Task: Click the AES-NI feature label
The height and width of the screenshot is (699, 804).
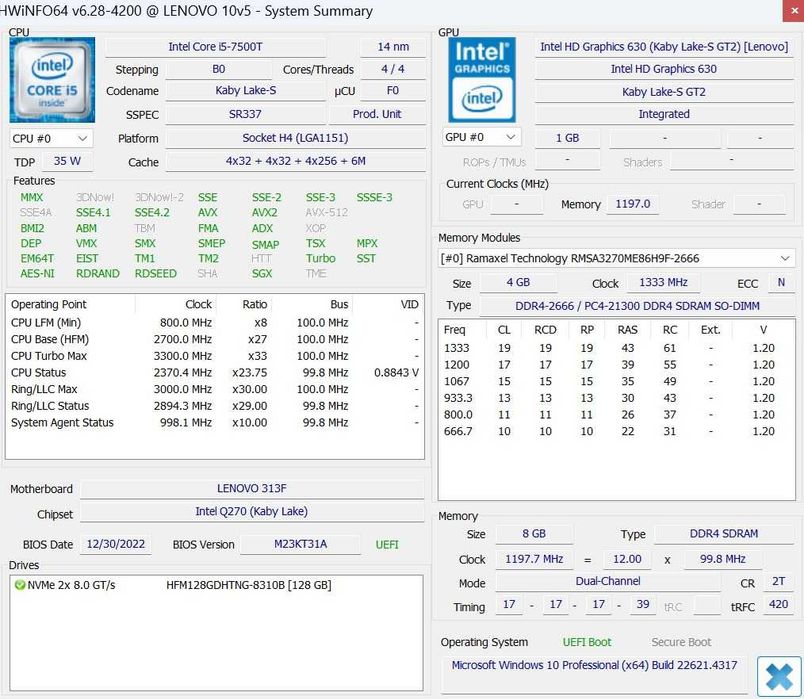Action: click(x=37, y=273)
